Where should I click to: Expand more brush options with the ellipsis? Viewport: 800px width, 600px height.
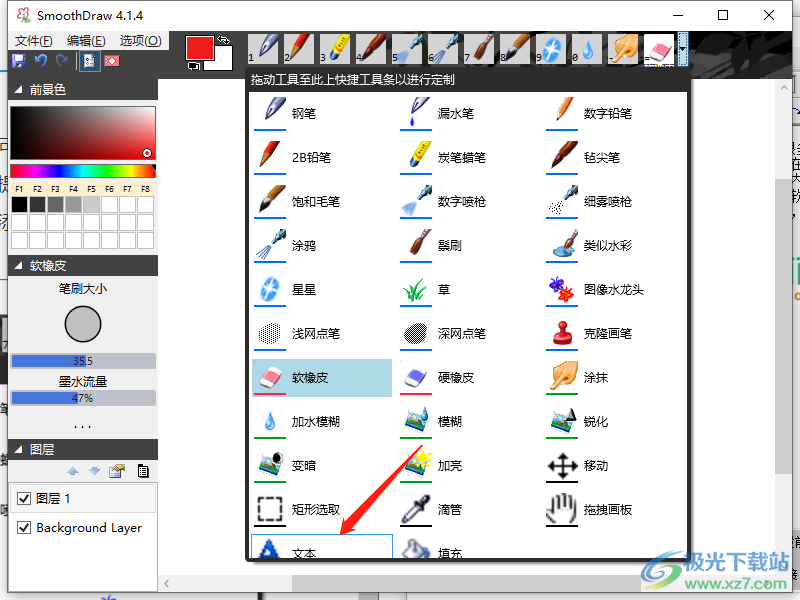83,426
